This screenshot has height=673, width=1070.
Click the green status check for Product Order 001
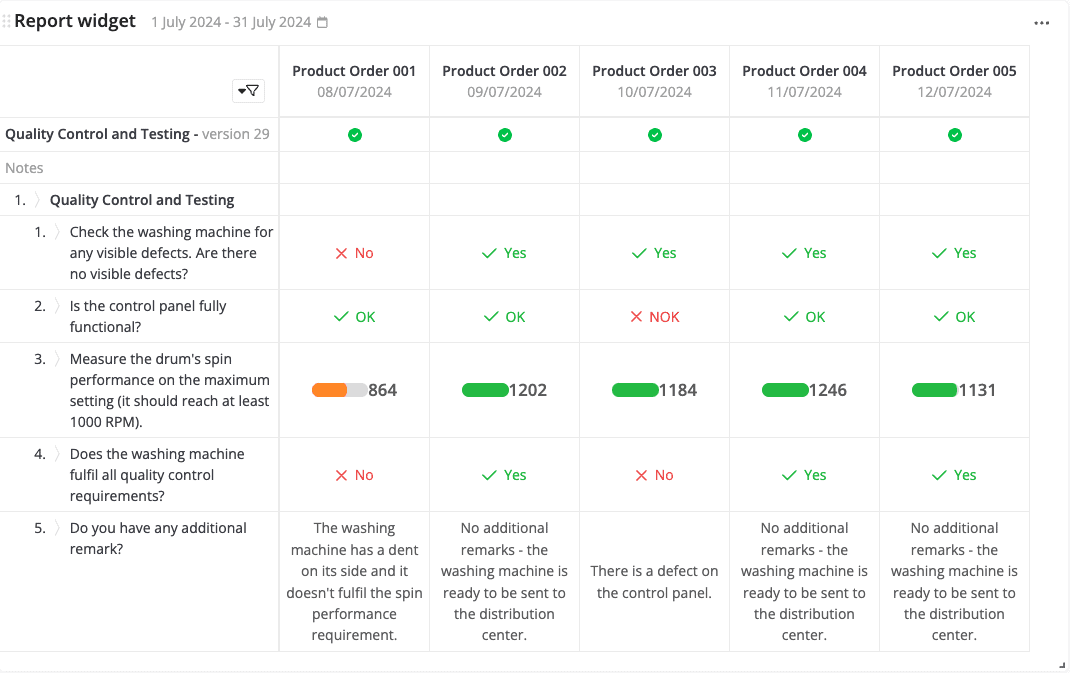[x=354, y=134]
